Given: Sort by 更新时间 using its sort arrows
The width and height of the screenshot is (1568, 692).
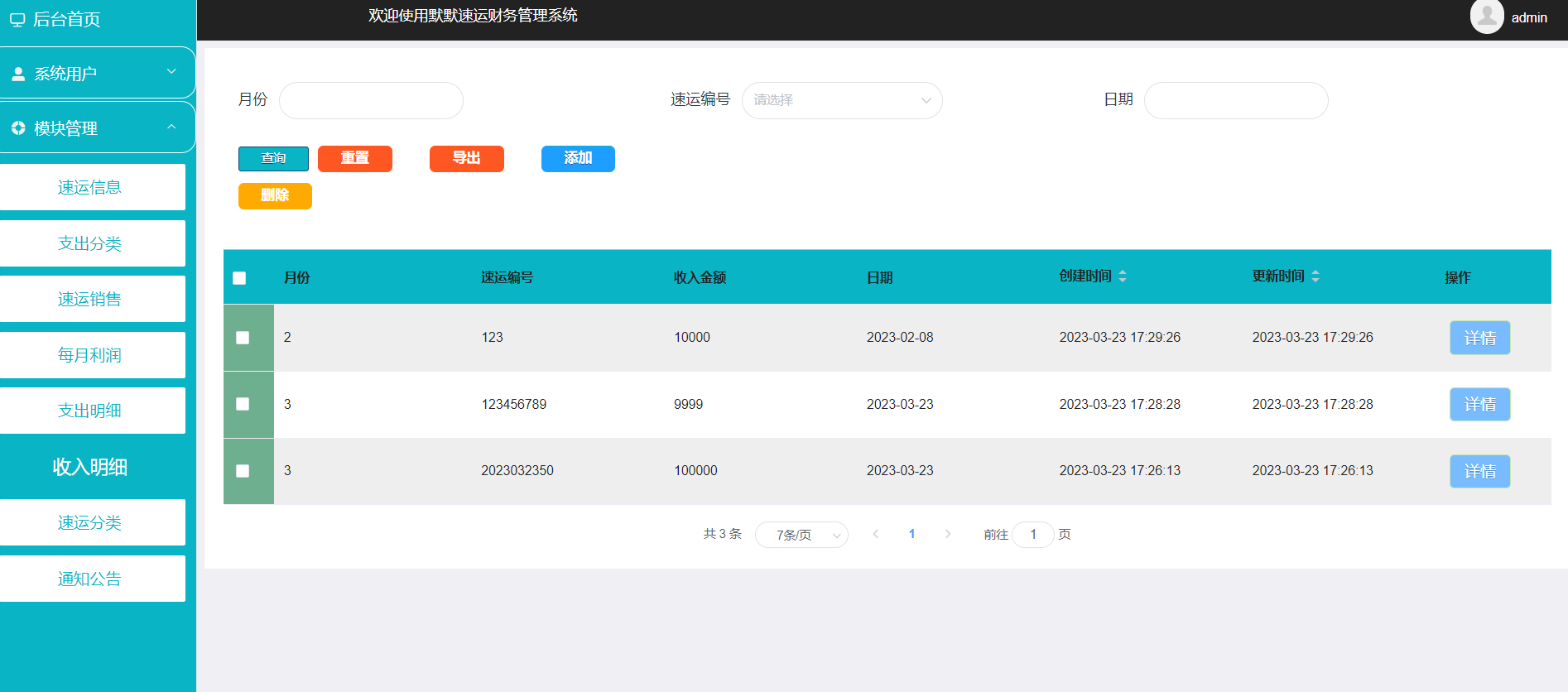Looking at the screenshot, I should [1315, 276].
